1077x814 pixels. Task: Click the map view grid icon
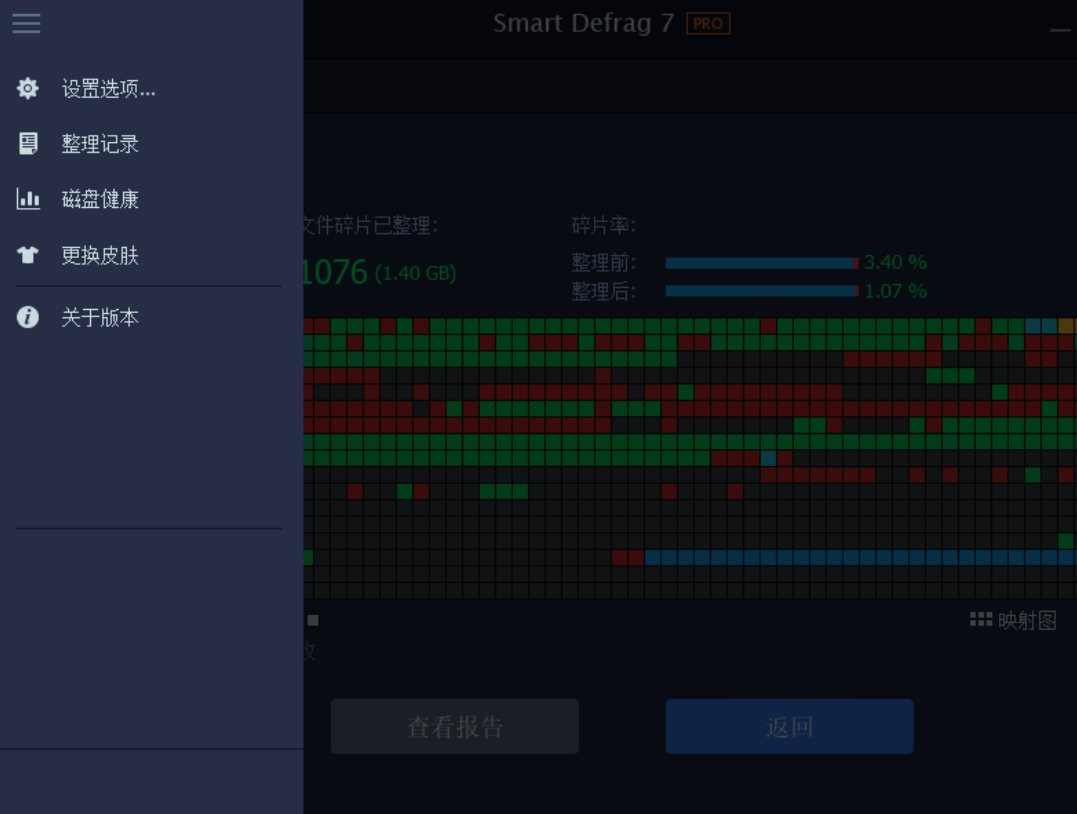click(x=981, y=620)
